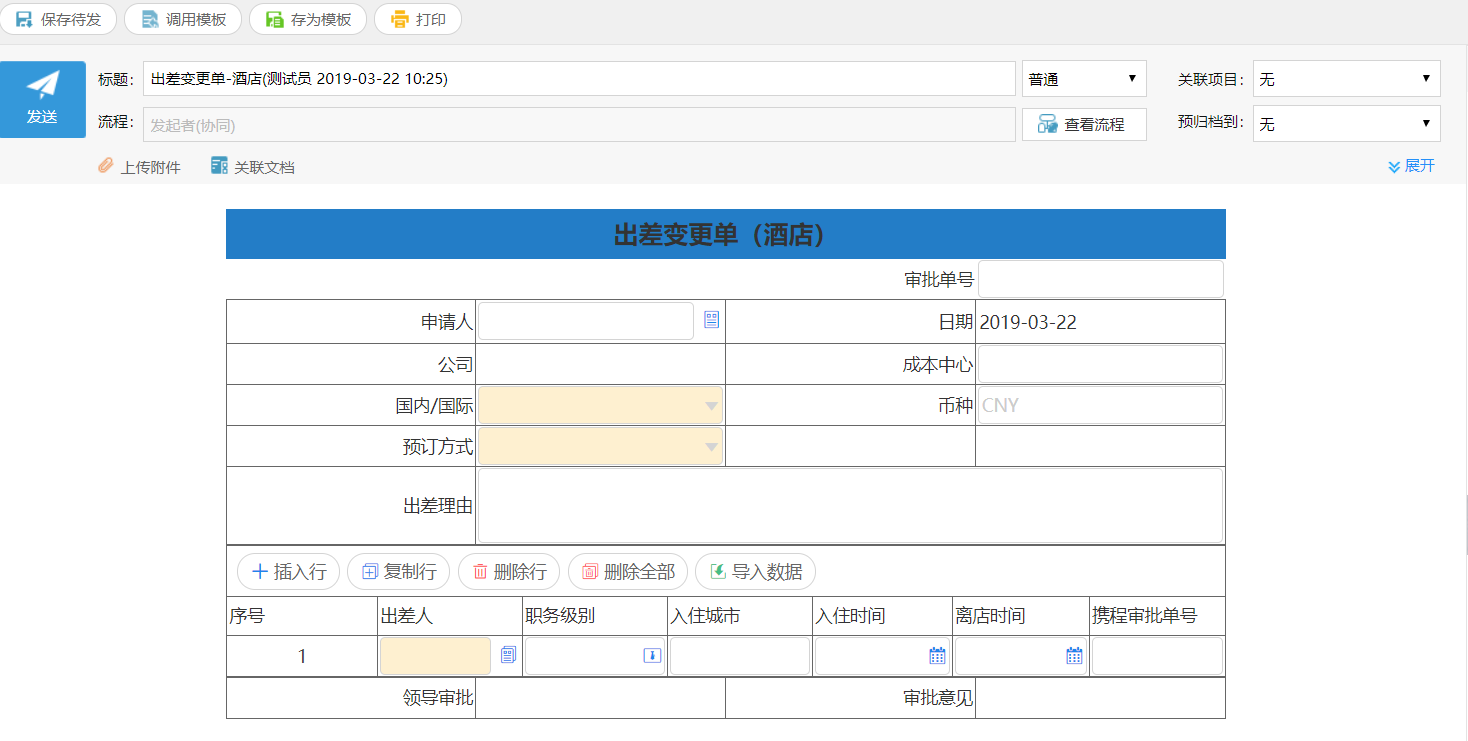
Task: Click Save as Draft button
Action: 59,19
